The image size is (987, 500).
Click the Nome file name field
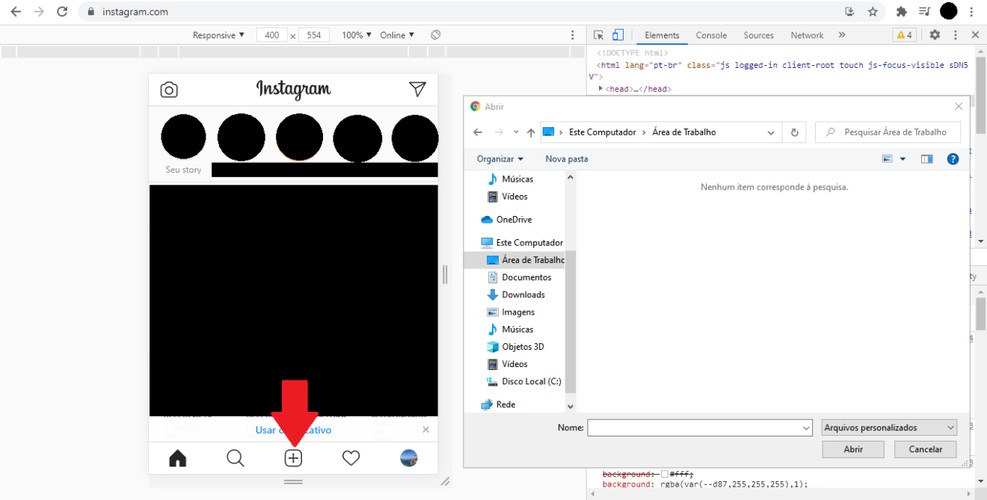(700, 428)
